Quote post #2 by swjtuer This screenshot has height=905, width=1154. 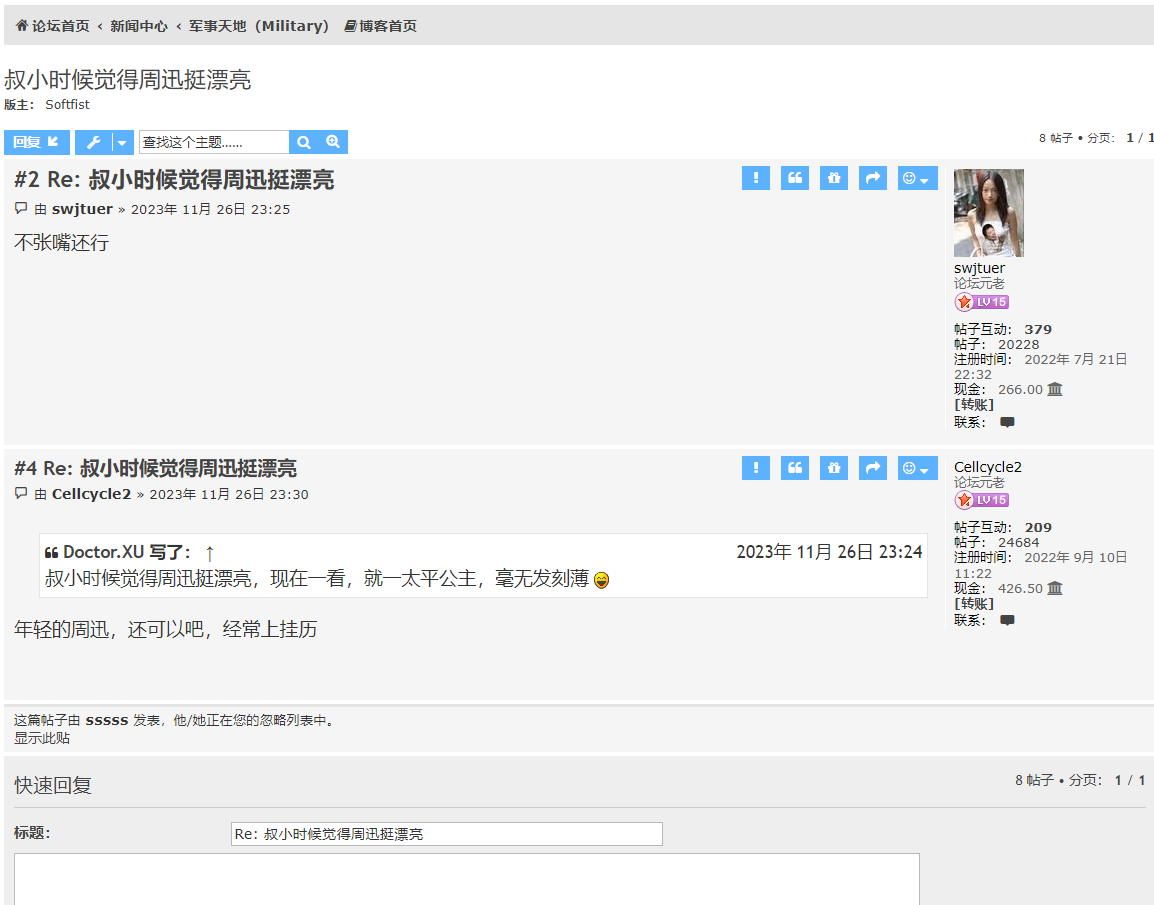pyautogui.click(x=795, y=178)
